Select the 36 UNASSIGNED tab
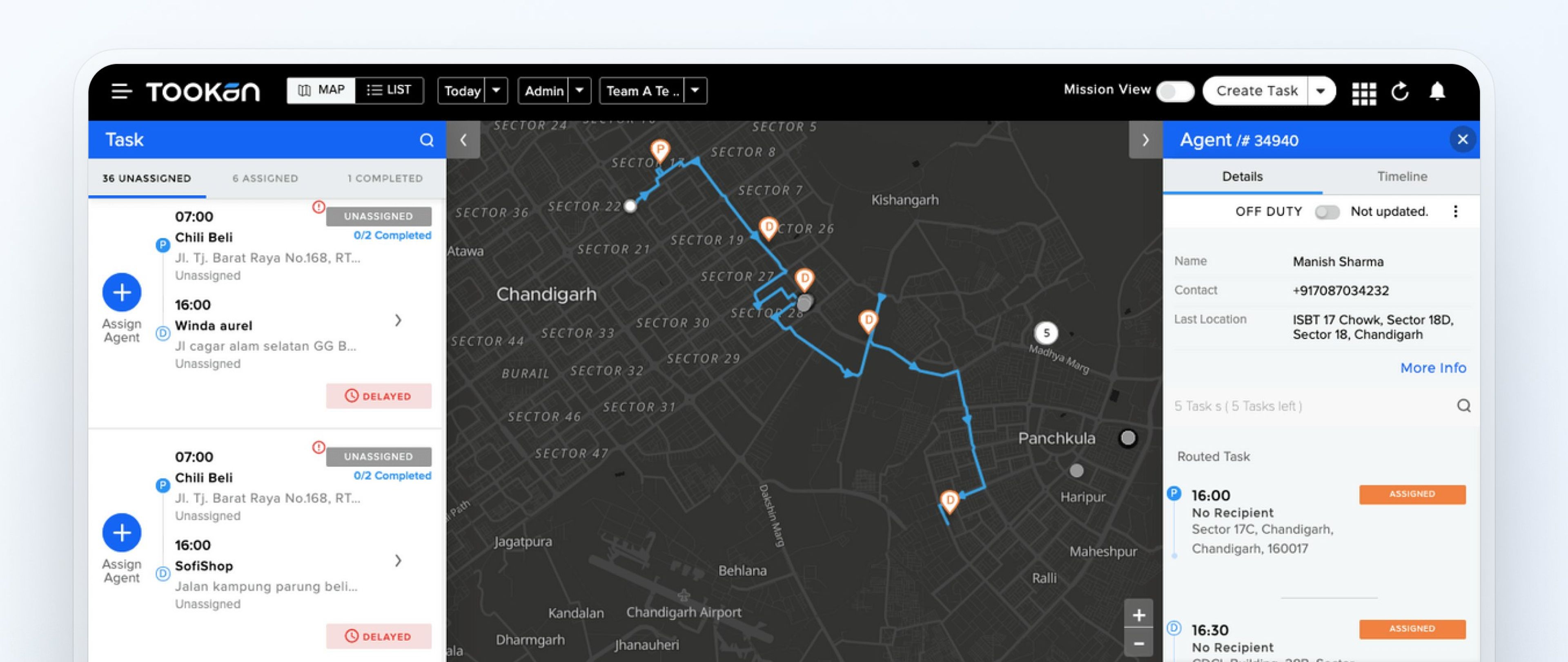This screenshot has height=662, width=1568. (147, 179)
